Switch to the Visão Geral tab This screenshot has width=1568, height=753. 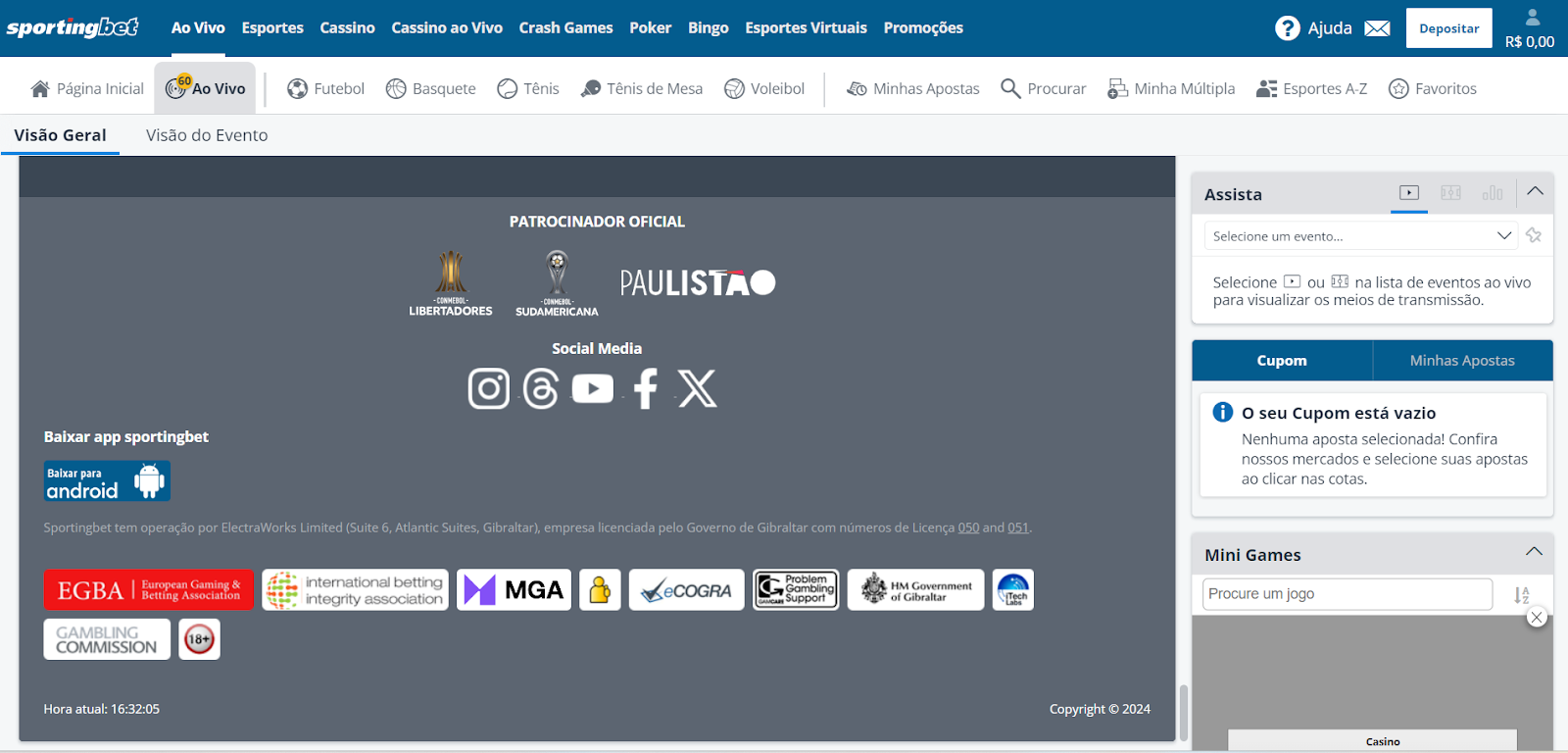tap(60, 135)
